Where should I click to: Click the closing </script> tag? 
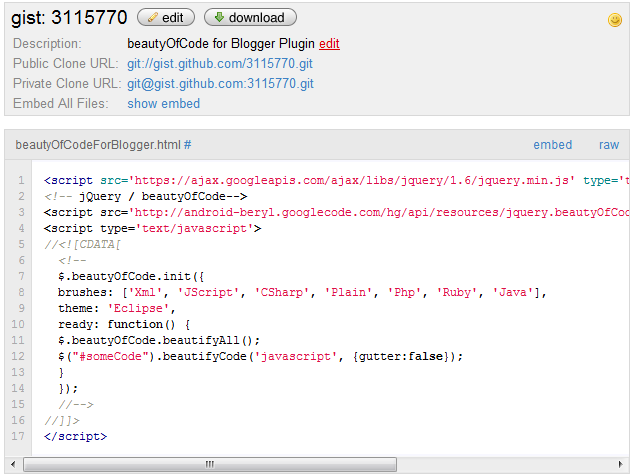75,436
